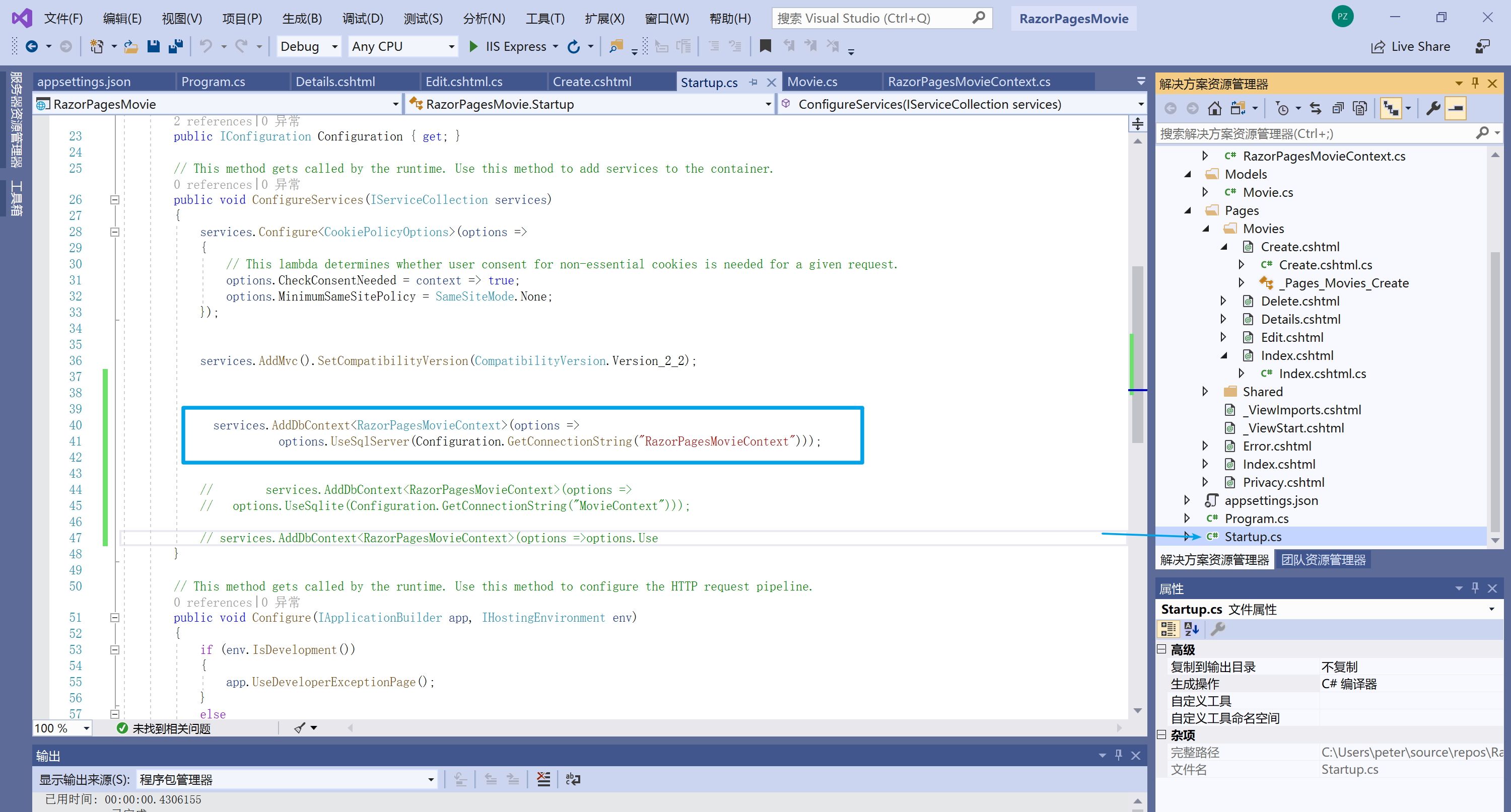Screen dimensions: 1511x812
Task: Click the bookmark icon in the toolbar
Action: (x=765, y=46)
